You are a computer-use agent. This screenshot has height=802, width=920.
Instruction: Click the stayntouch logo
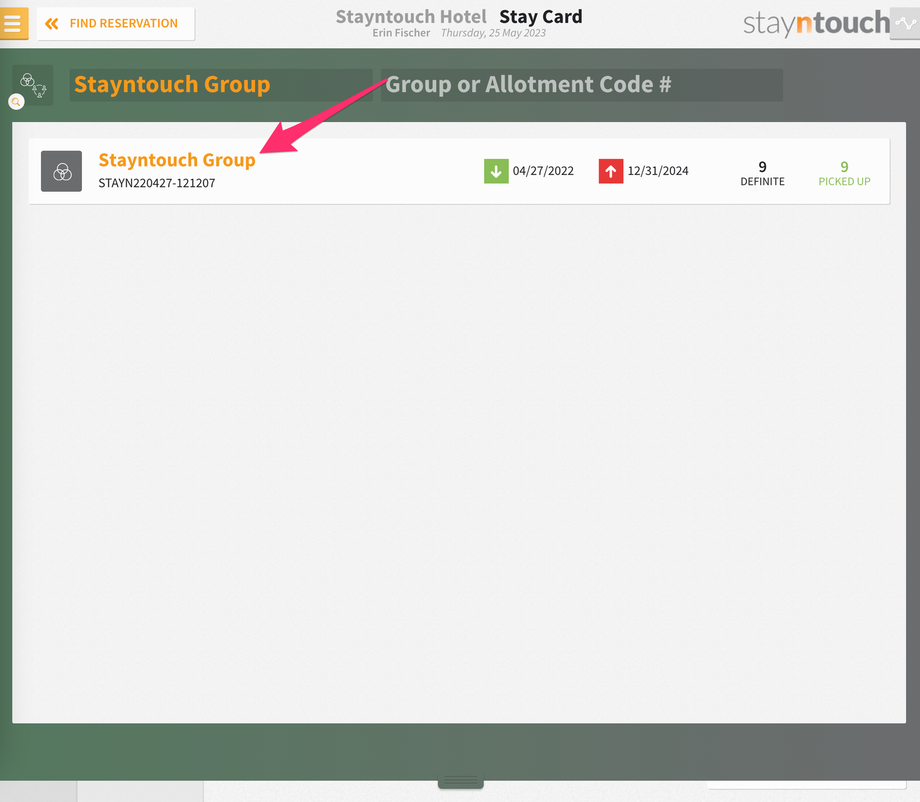[x=816, y=23]
